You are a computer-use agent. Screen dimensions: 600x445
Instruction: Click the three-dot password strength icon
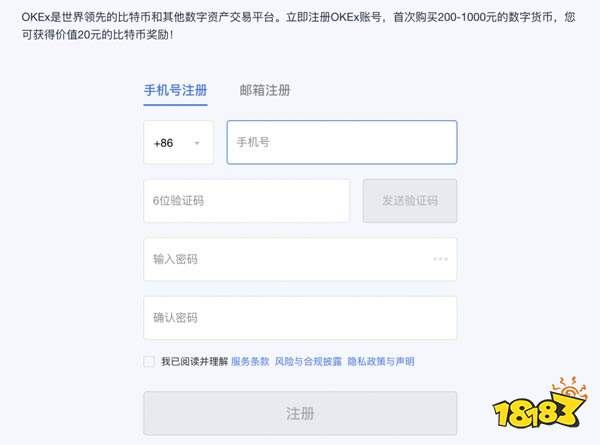pyautogui.click(x=440, y=259)
